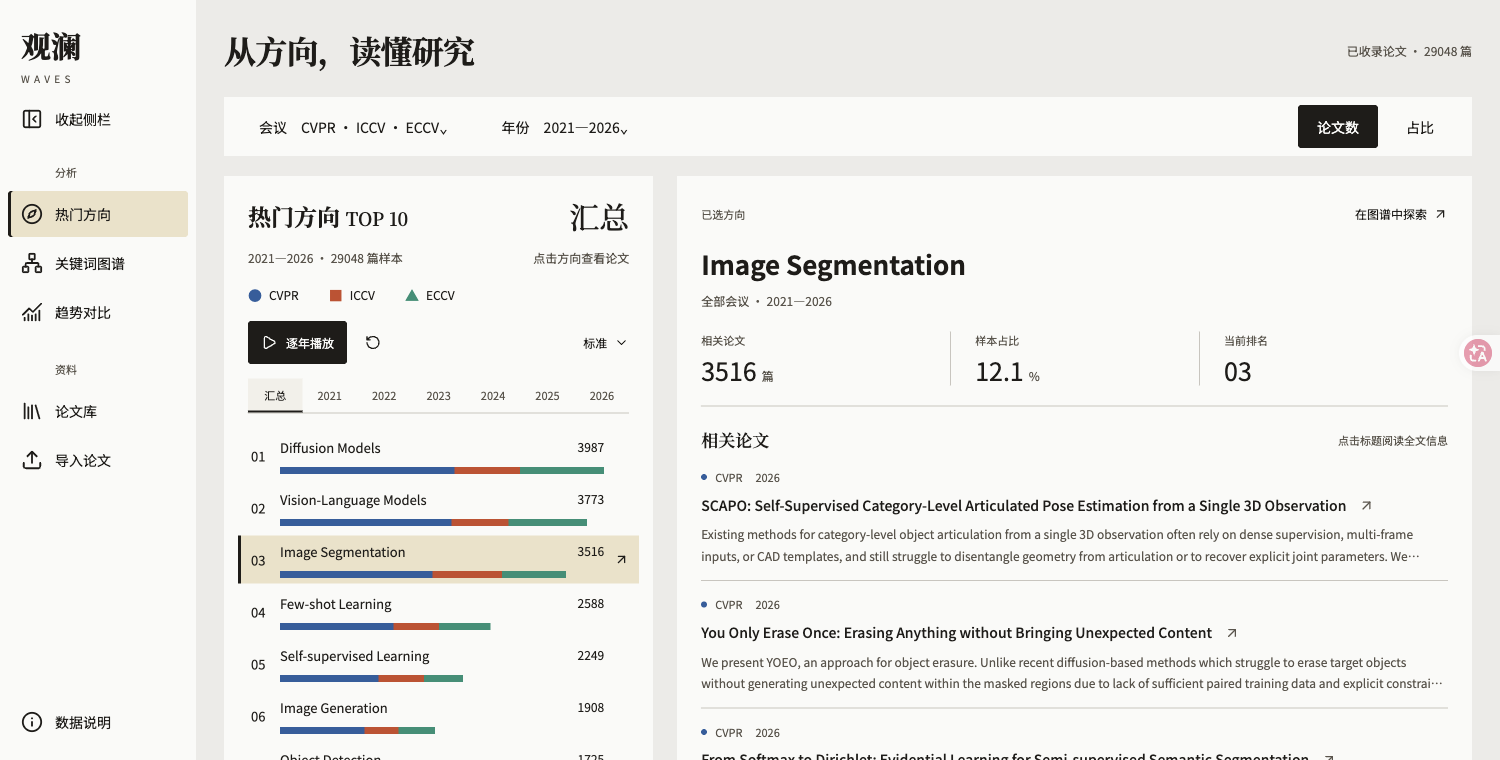Open 论文库 in sidebar
The width and height of the screenshot is (1500, 760).
[98, 411]
